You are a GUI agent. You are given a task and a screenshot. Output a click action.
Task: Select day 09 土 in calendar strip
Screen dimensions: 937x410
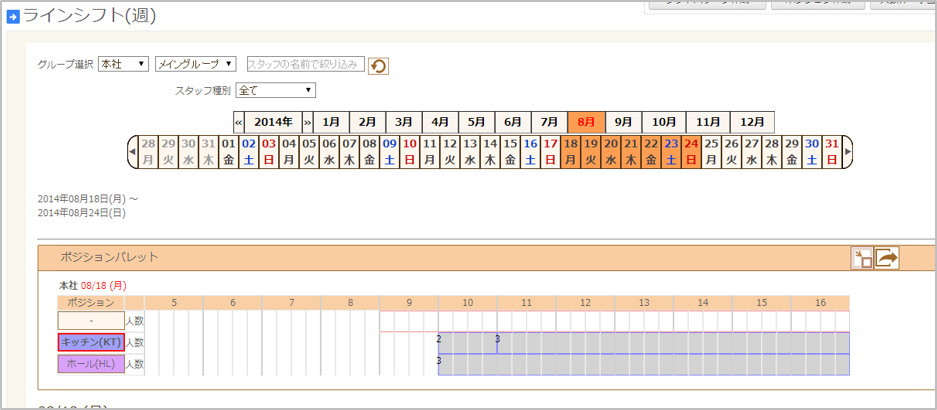click(x=390, y=152)
